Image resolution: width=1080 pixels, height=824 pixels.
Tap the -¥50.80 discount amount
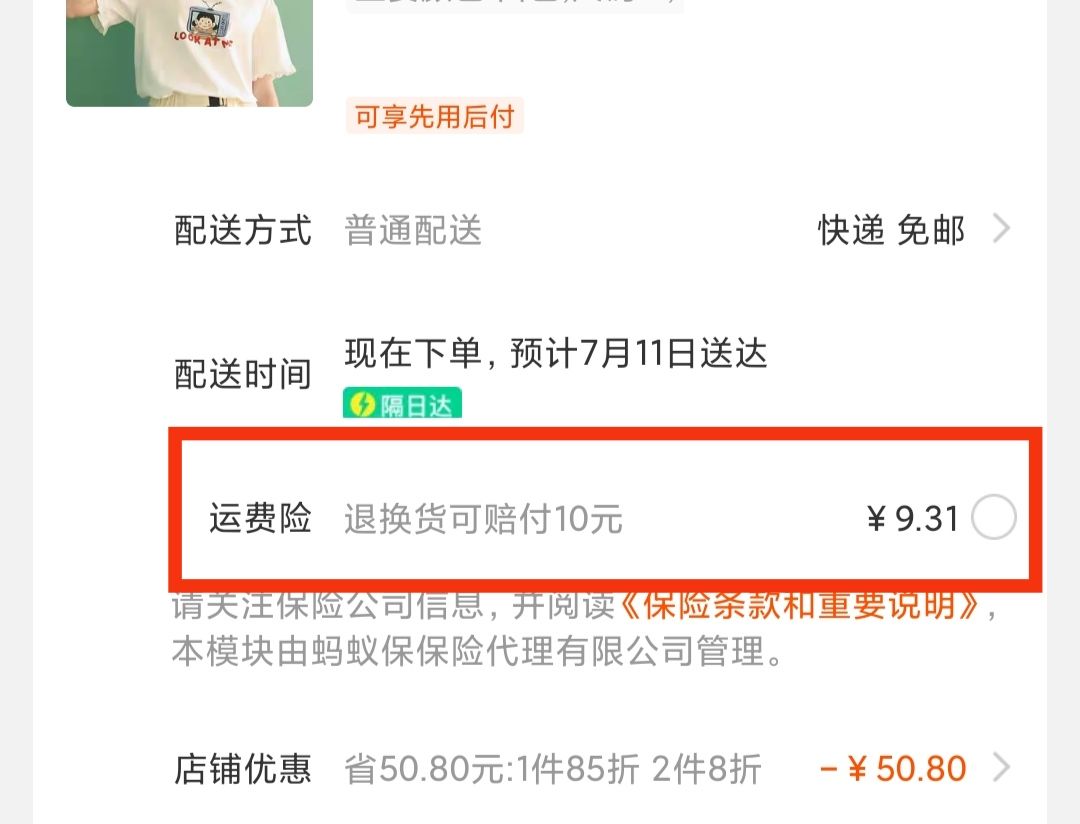point(893,768)
